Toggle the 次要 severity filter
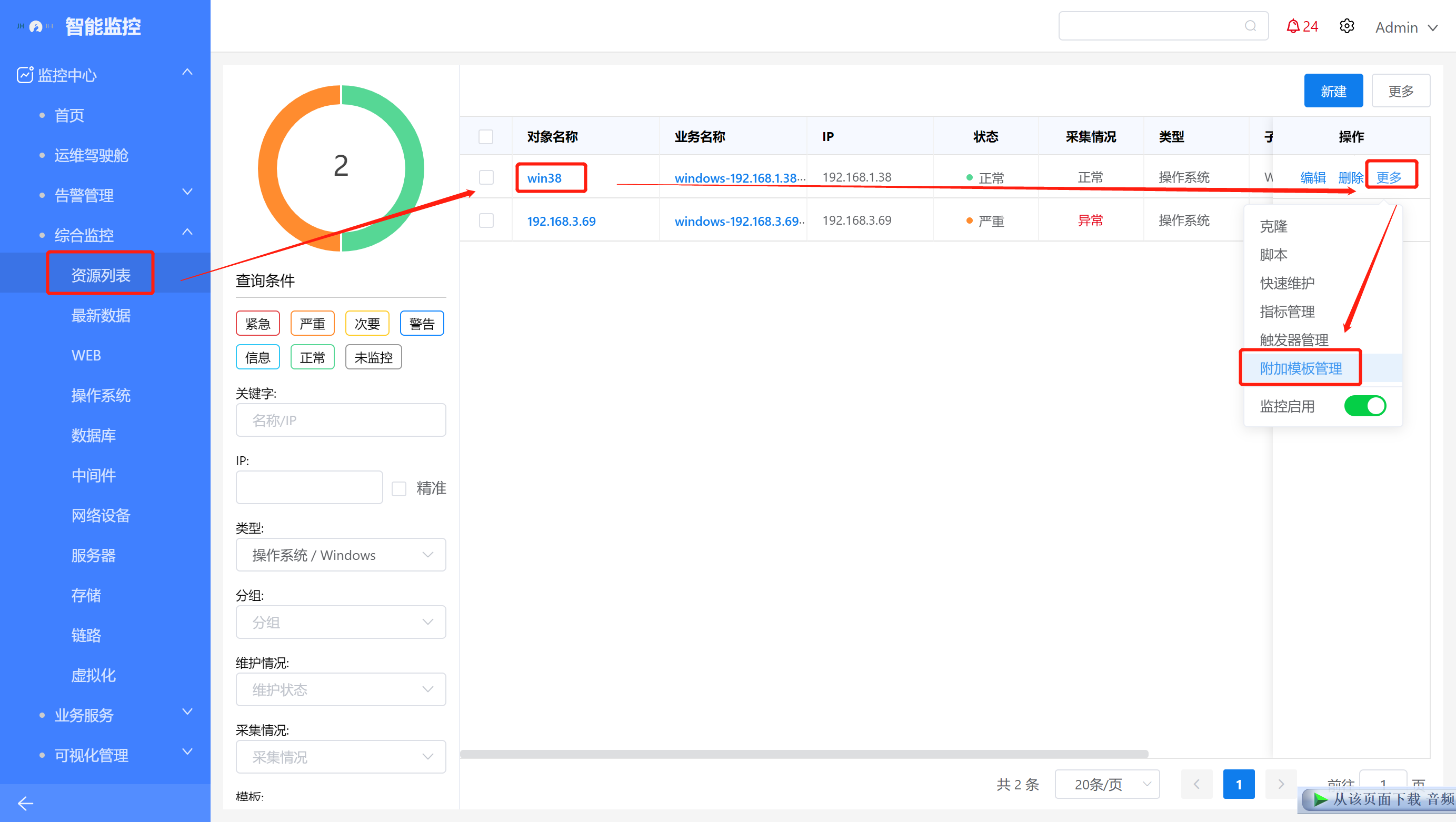This screenshot has height=822, width=1456. (367, 324)
